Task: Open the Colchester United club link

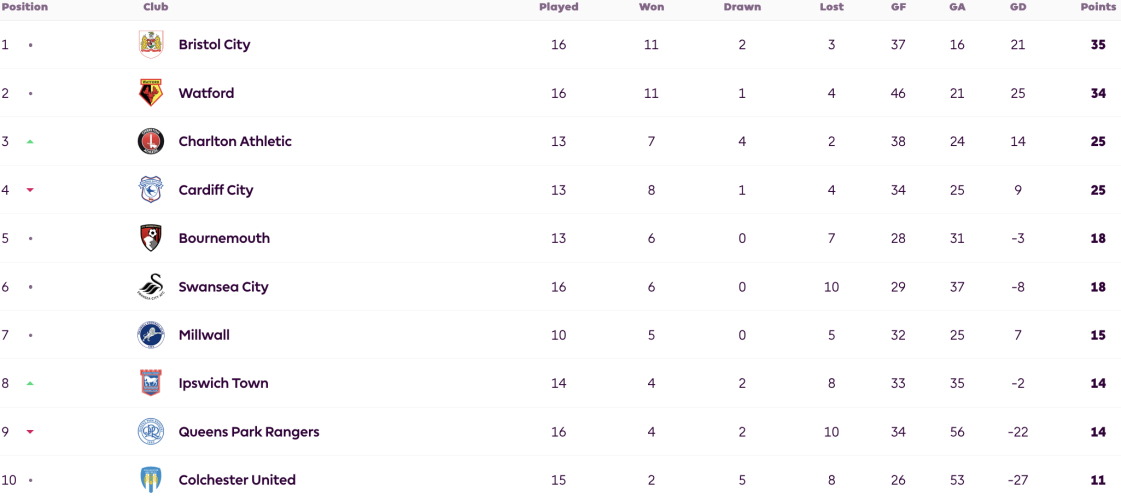Action: coord(237,480)
